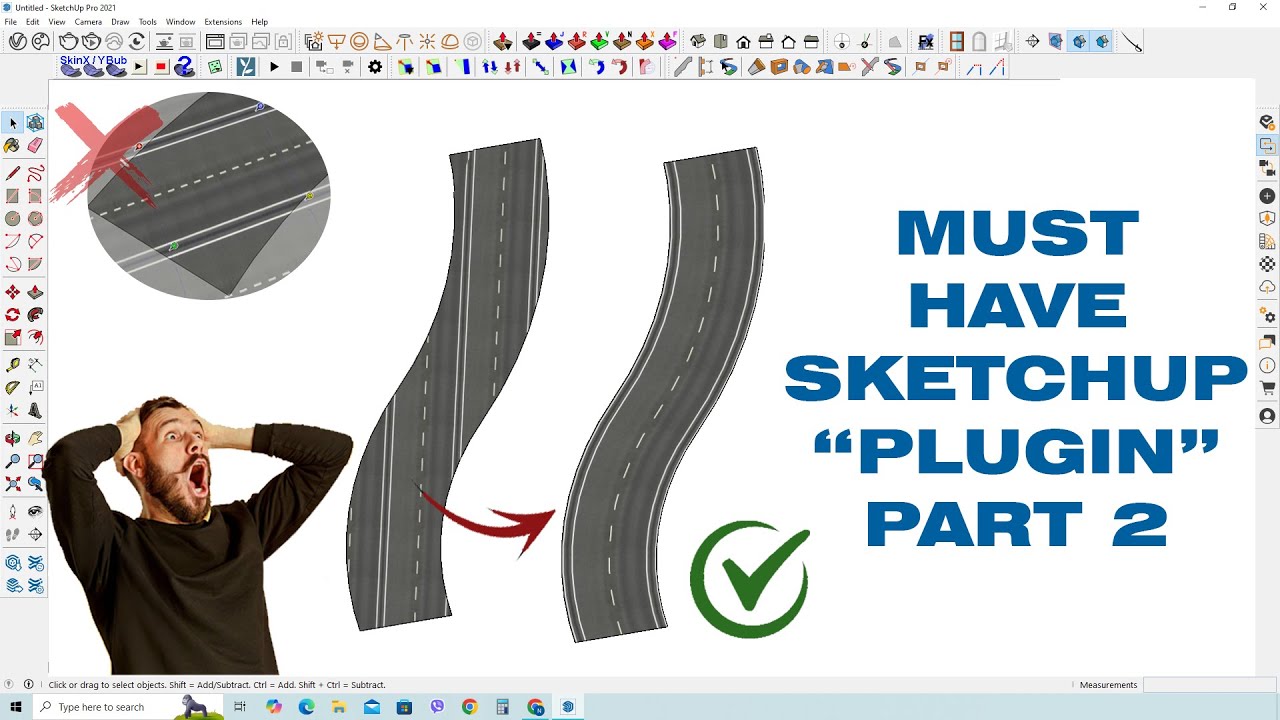Click the user profile icon in right tray
This screenshot has height=720, width=1280.
[1268, 416]
